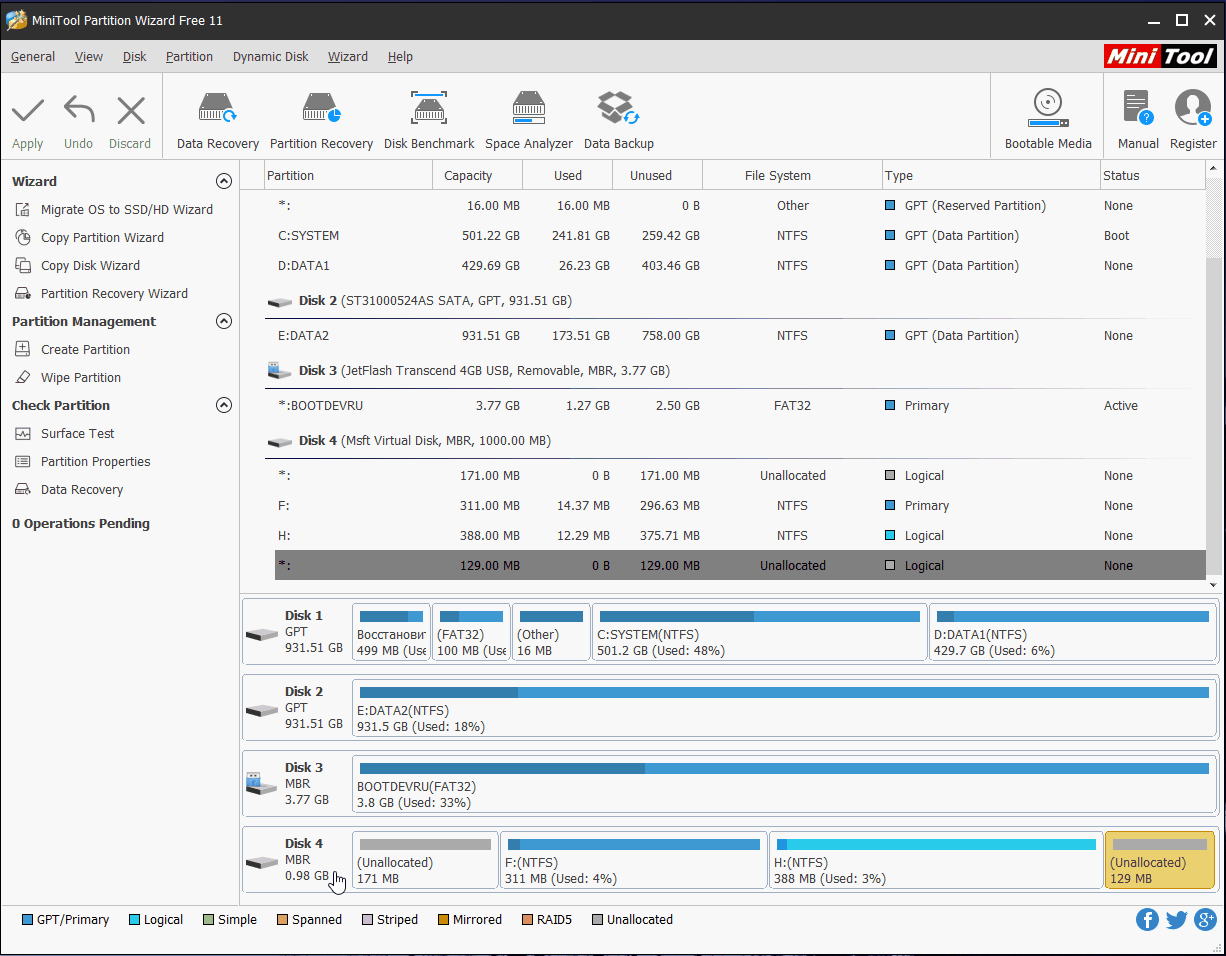Launch Copy Disk Wizard
This screenshot has height=956, width=1226.
pyautogui.click(x=90, y=266)
